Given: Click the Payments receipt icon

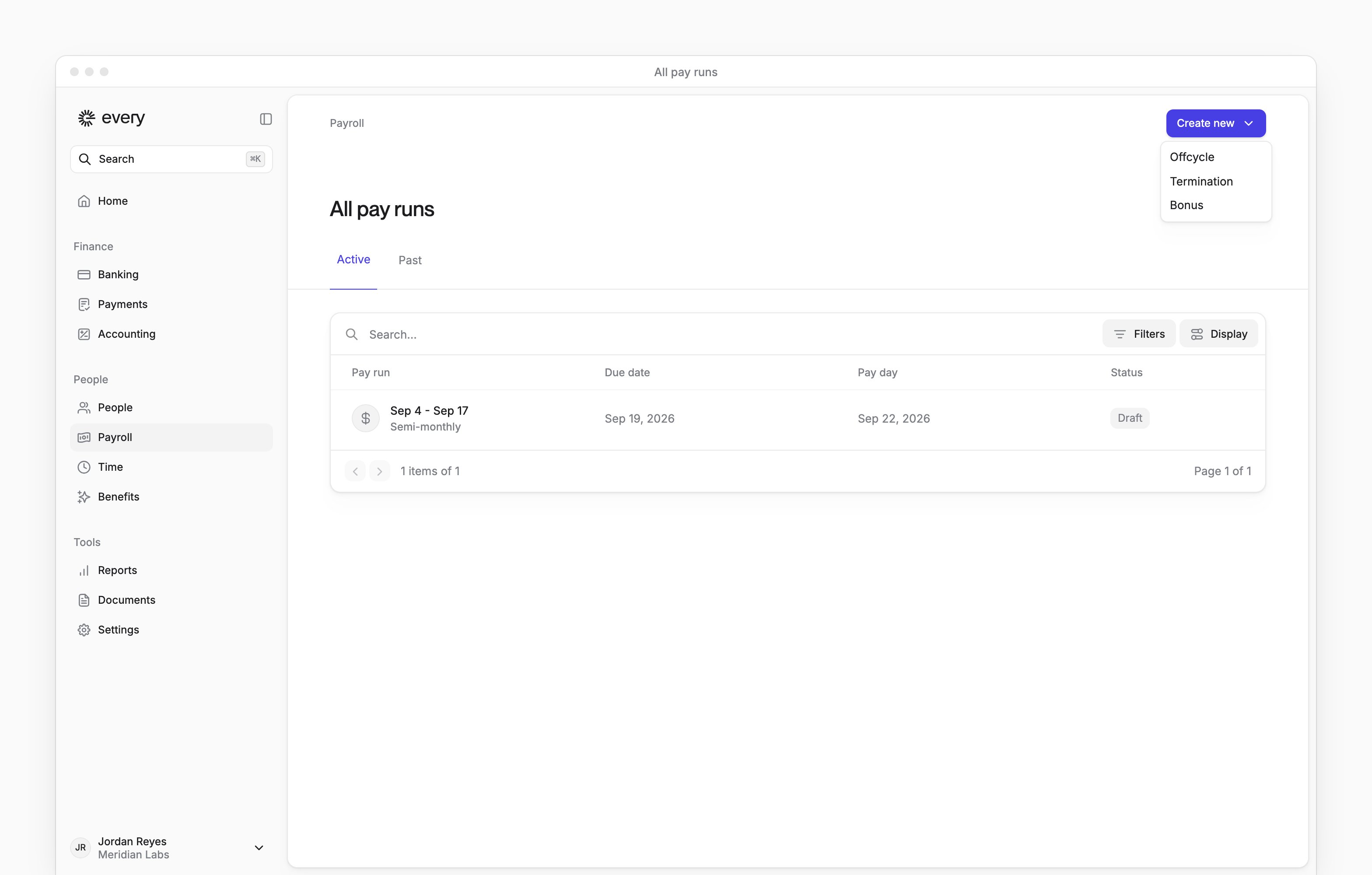Looking at the screenshot, I should (84, 304).
